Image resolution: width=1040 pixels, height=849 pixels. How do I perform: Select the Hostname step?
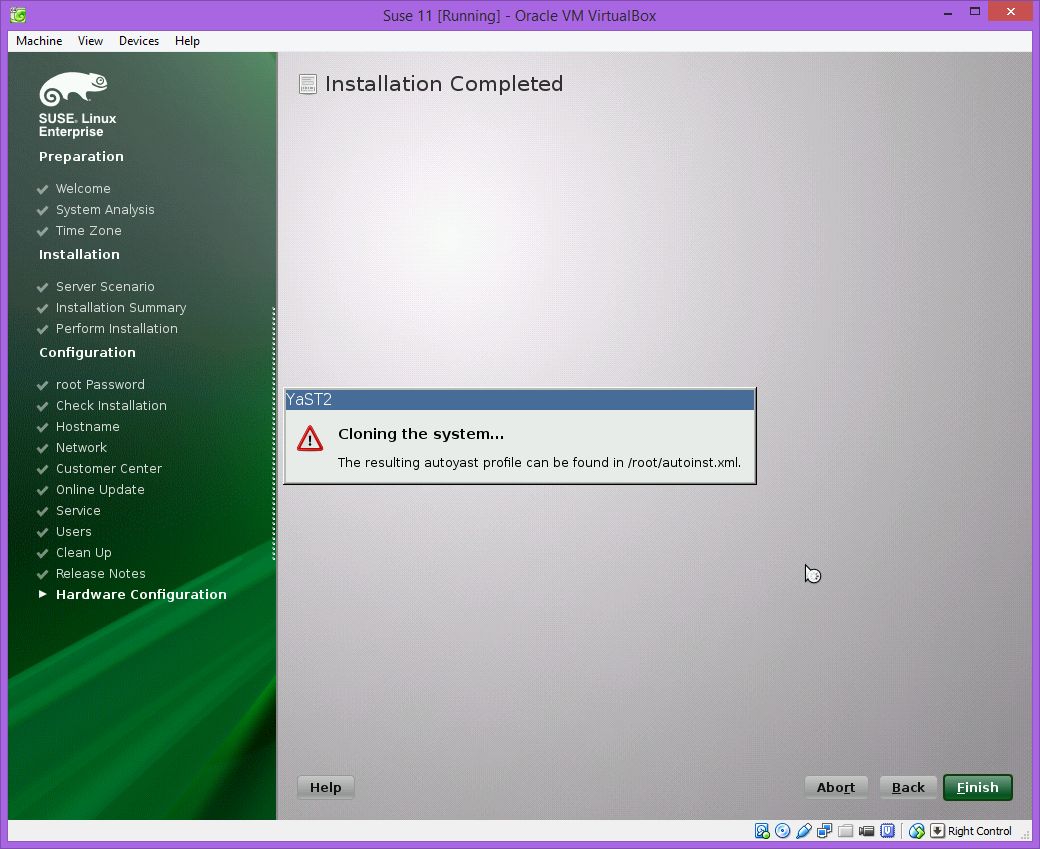(88, 426)
